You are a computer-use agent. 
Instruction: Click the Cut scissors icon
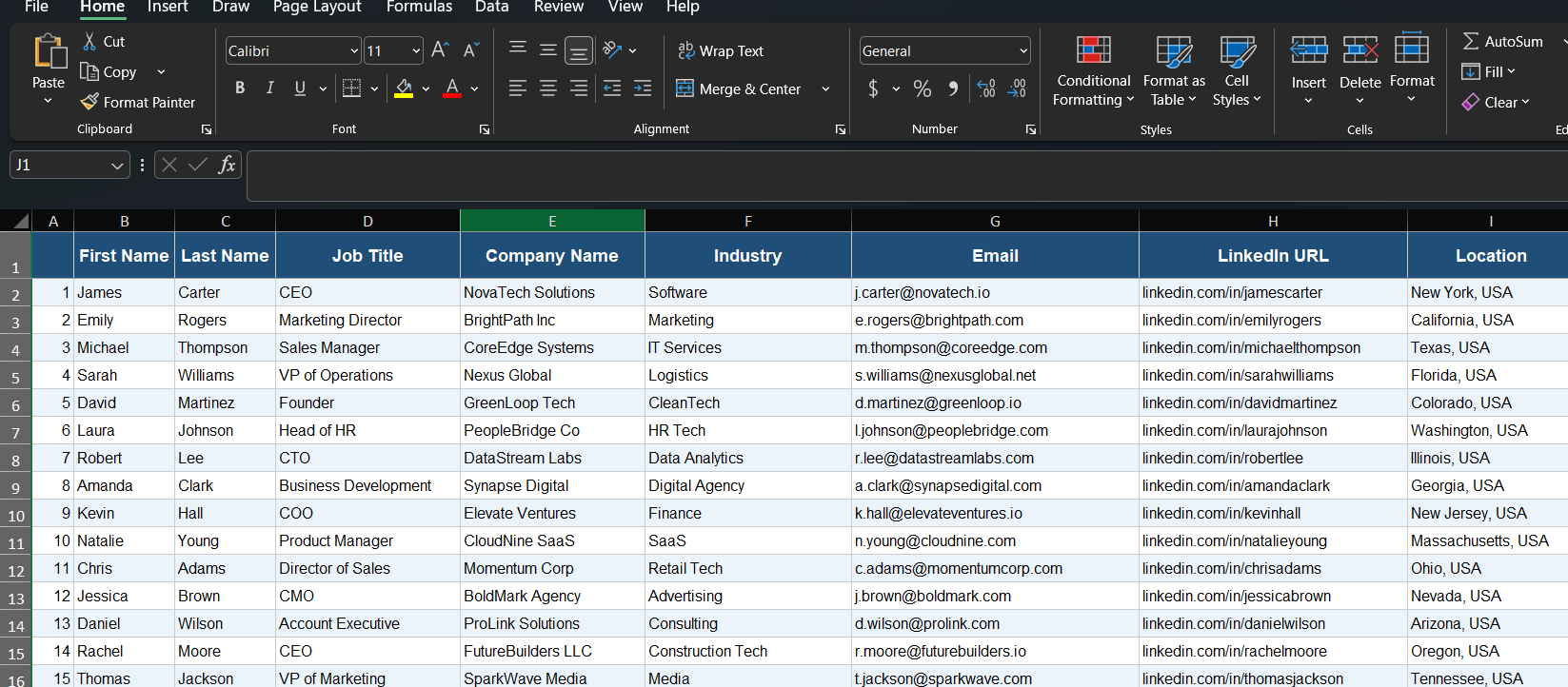[89, 41]
